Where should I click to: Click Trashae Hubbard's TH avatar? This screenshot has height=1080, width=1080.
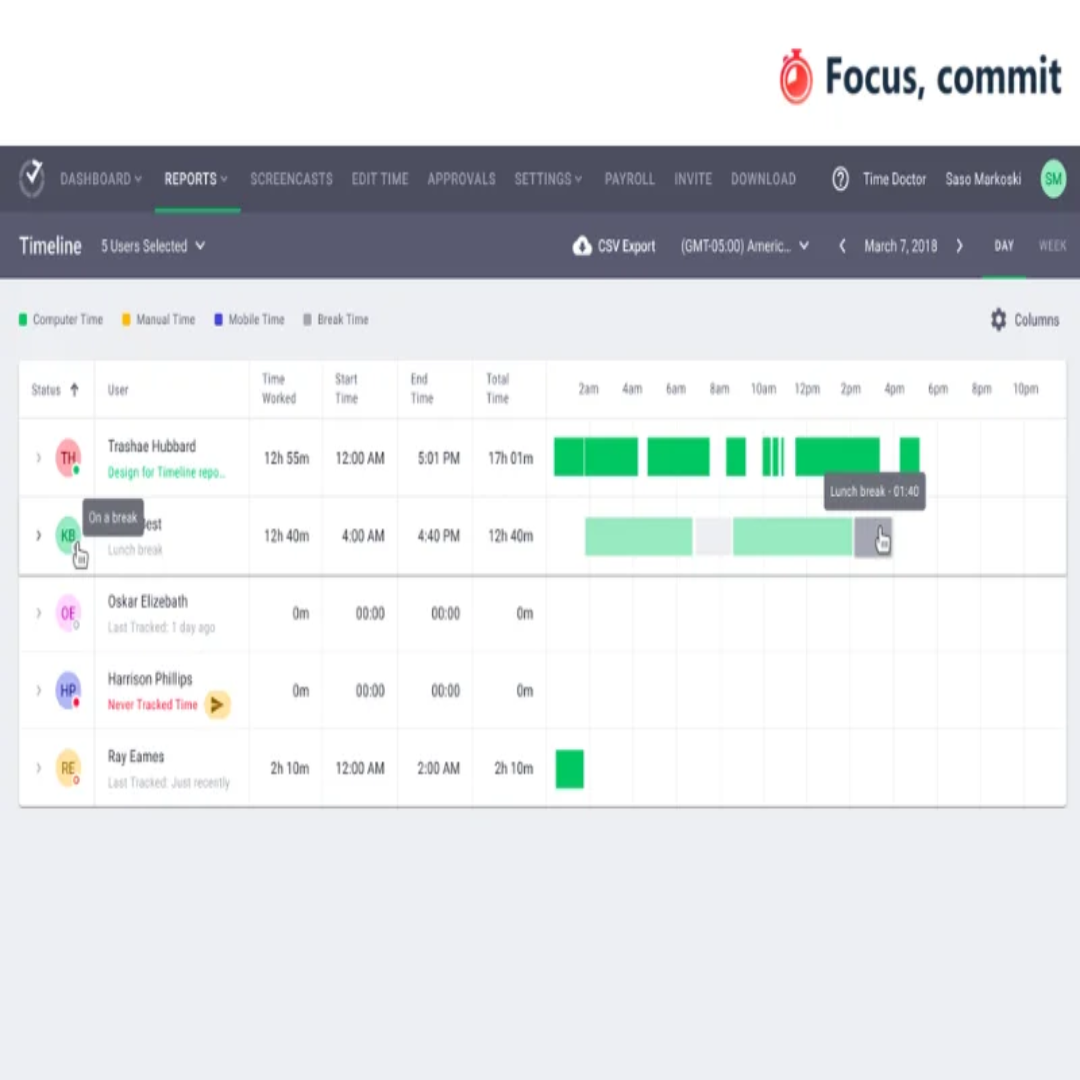pyautogui.click(x=67, y=458)
